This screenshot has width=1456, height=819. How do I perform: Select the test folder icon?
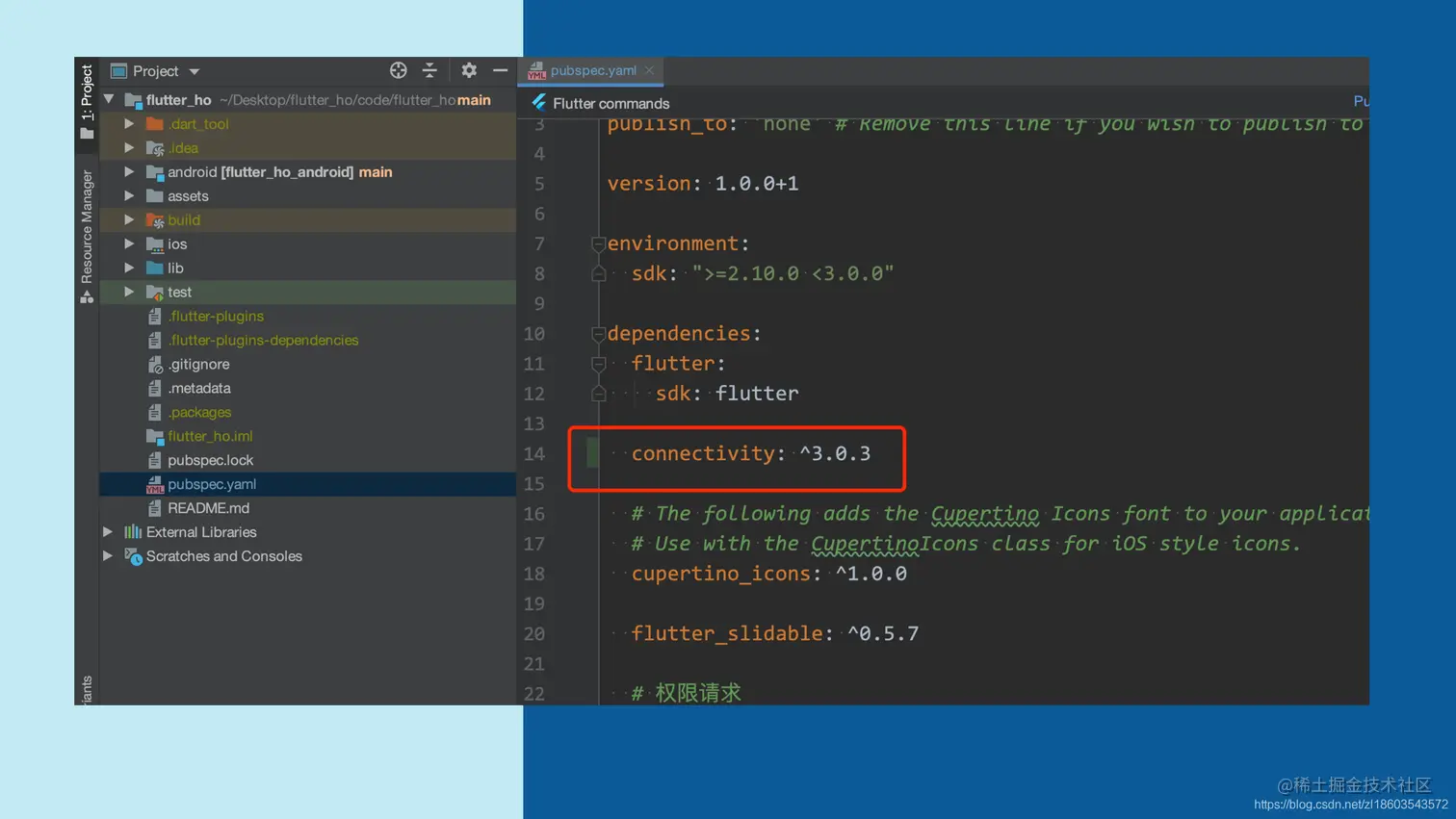(x=154, y=293)
